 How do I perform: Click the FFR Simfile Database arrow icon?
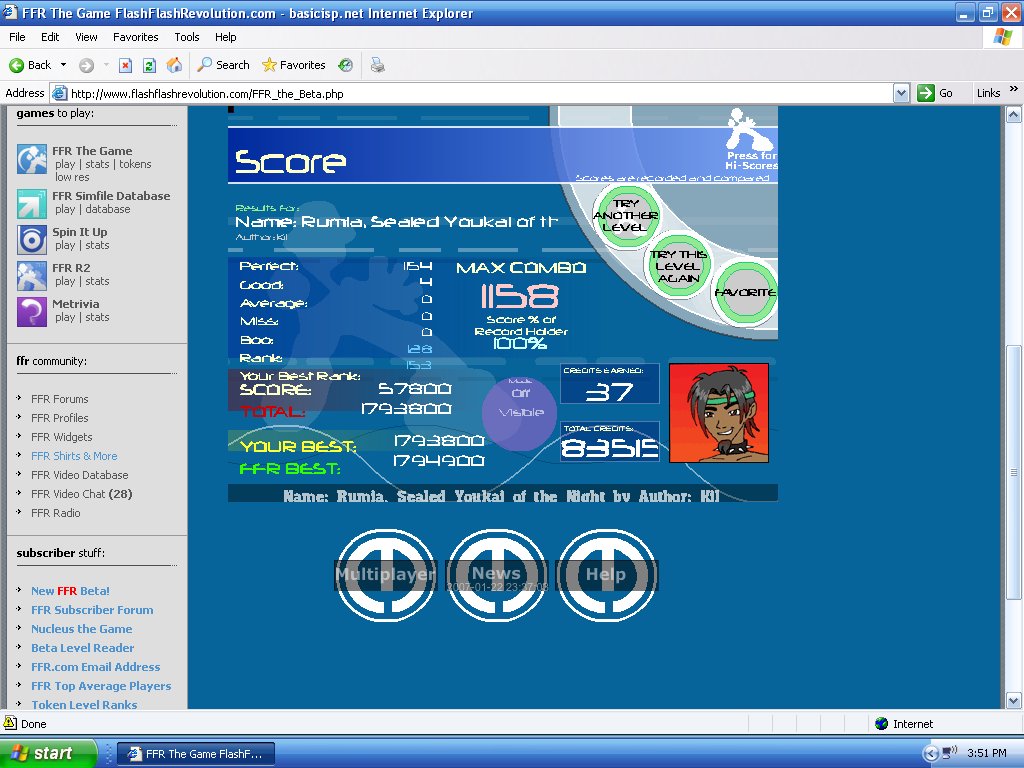click(x=31, y=204)
